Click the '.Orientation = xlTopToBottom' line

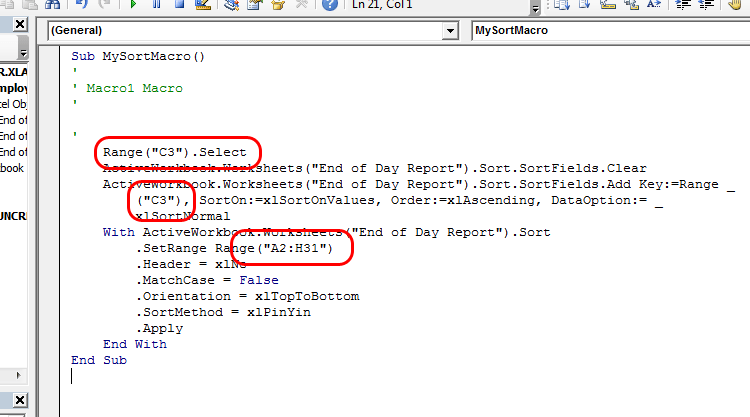pyautogui.click(x=247, y=296)
